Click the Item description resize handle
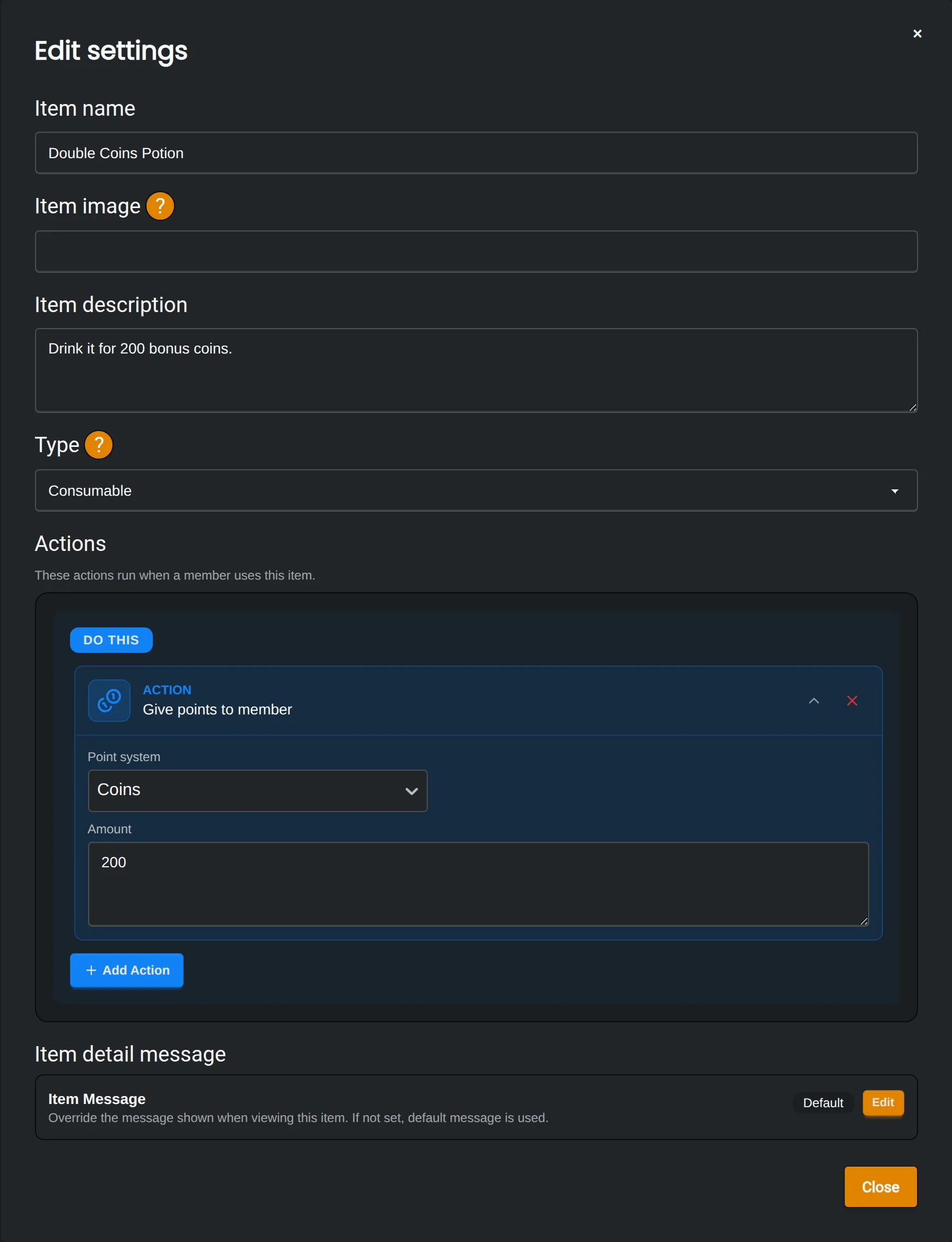Screen dimensions: 952x1242 (912, 407)
